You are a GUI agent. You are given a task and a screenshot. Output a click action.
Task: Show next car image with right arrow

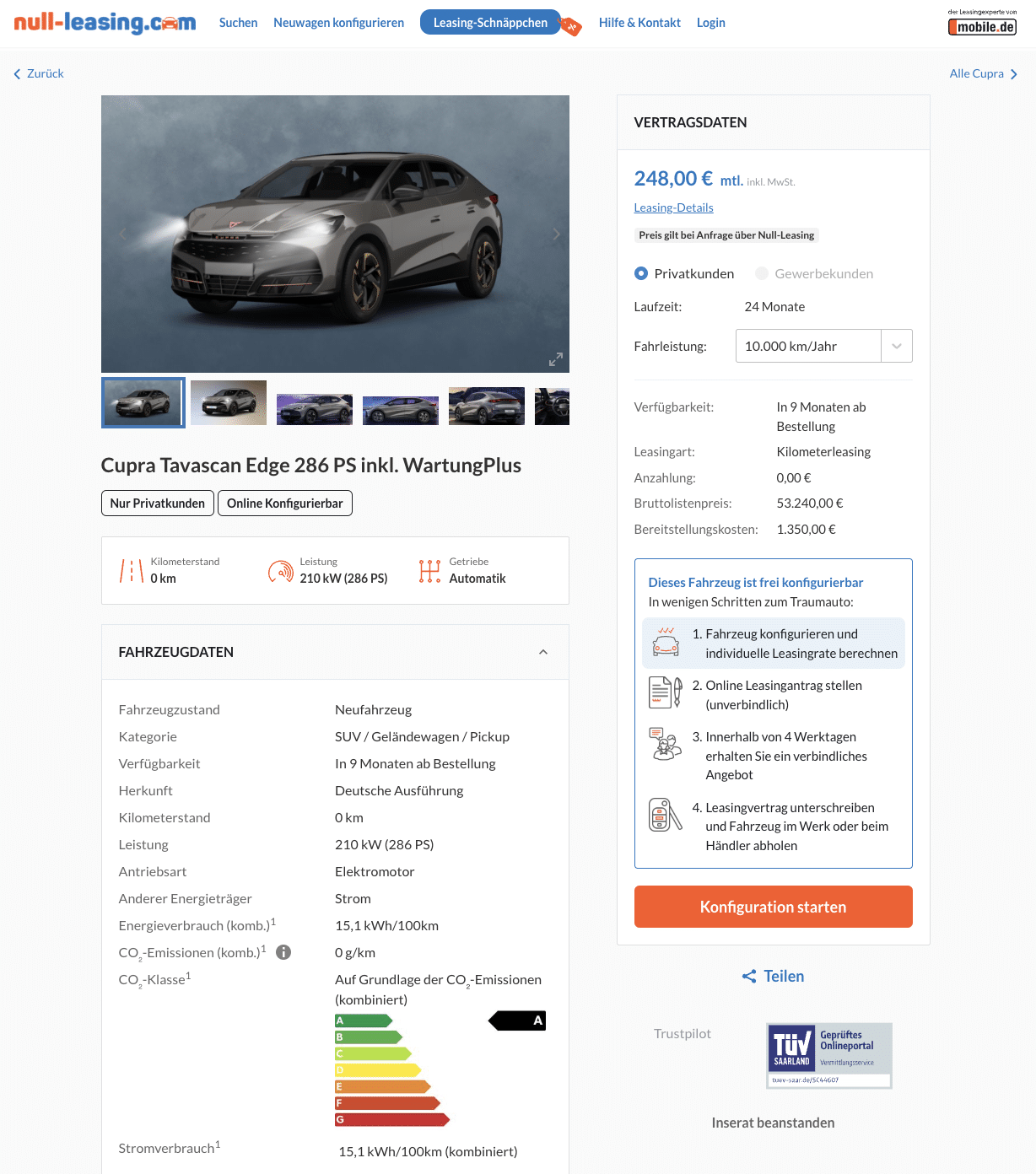tap(556, 234)
